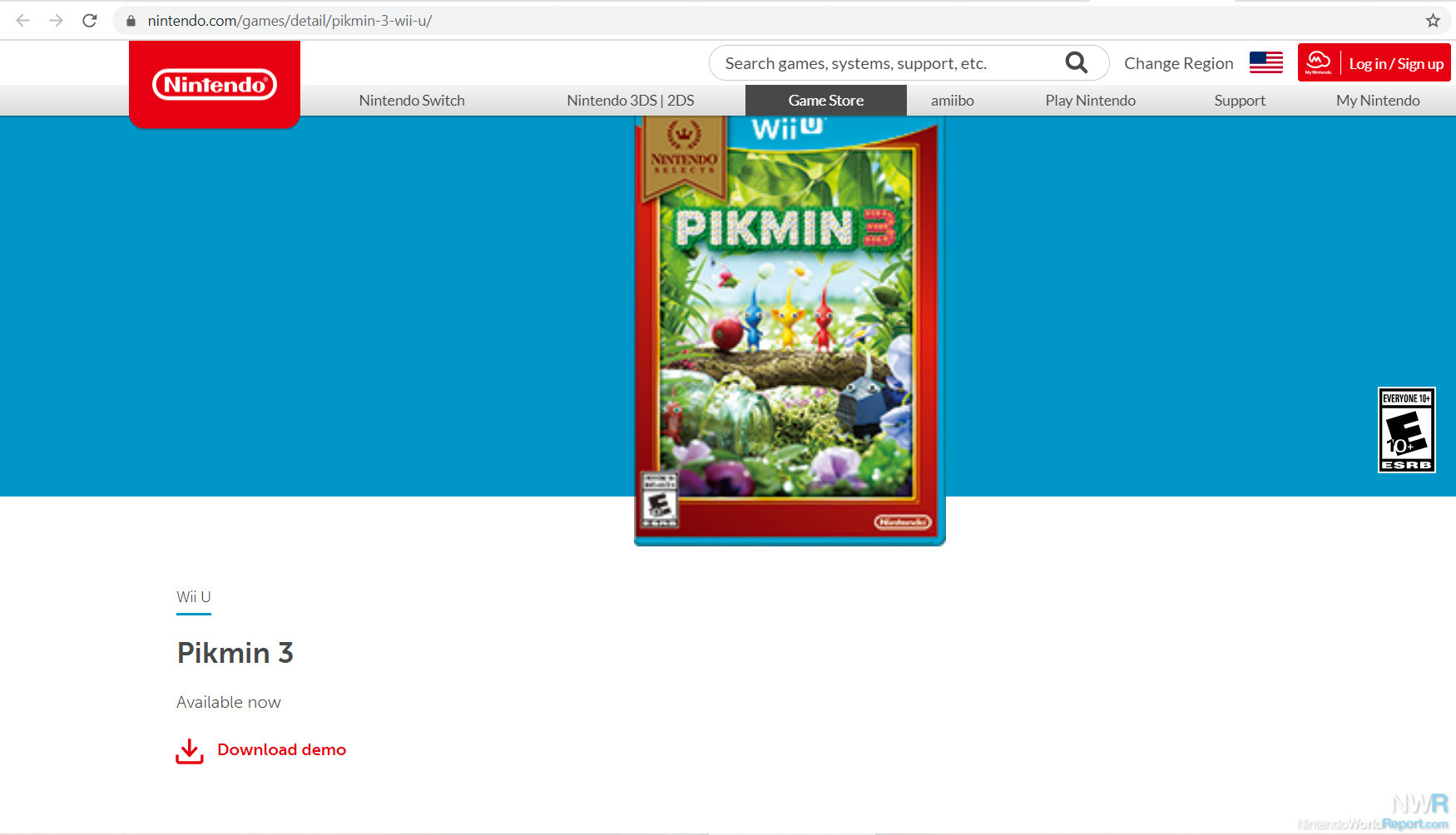Screen dimensions: 1456x835
Task: Click the Available now text
Action: 229,702
